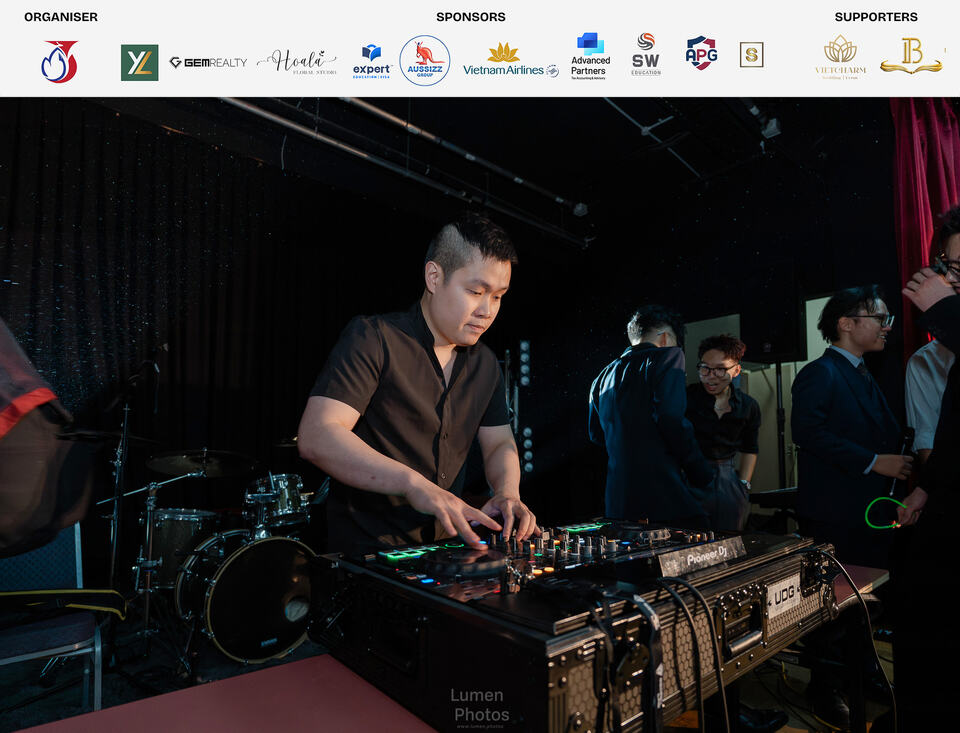Screen dimensions: 960x733
Task: Open the Expert Education Visa logo
Action: point(372,61)
